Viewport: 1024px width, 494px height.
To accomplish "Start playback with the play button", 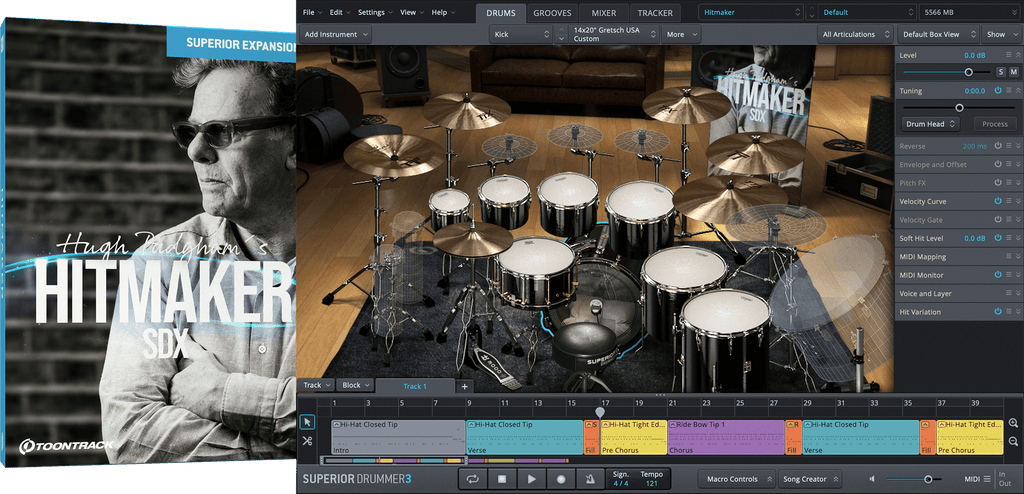I will (x=532, y=479).
